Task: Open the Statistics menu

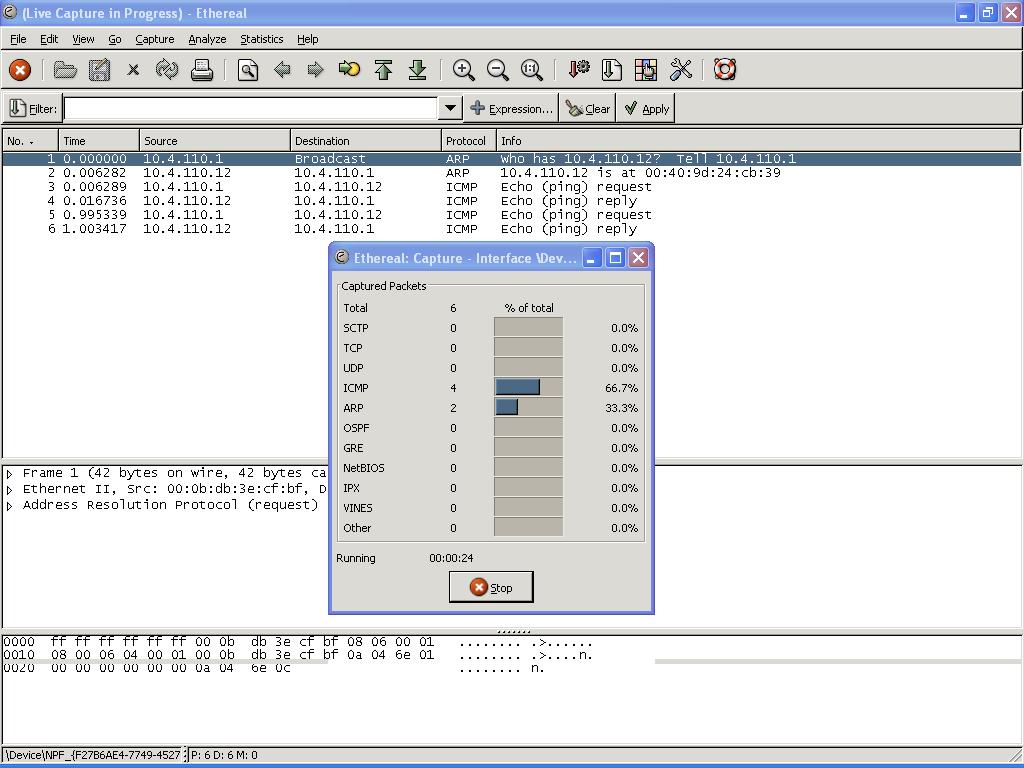Action: tap(261, 39)
